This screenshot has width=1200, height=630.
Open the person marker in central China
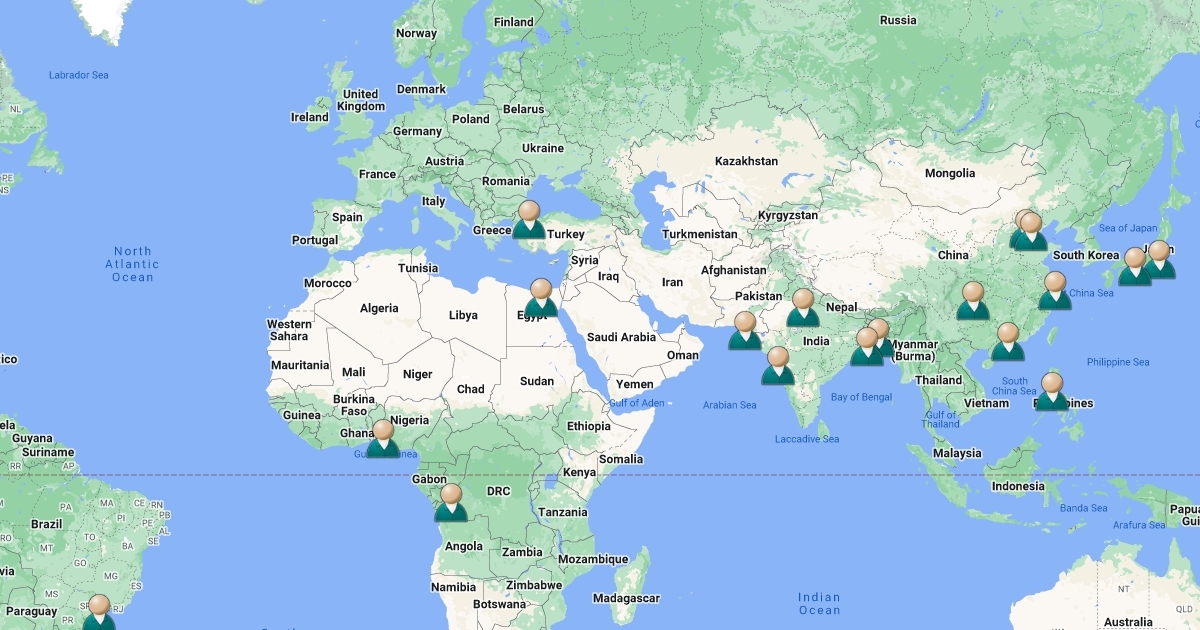(973, 301)
